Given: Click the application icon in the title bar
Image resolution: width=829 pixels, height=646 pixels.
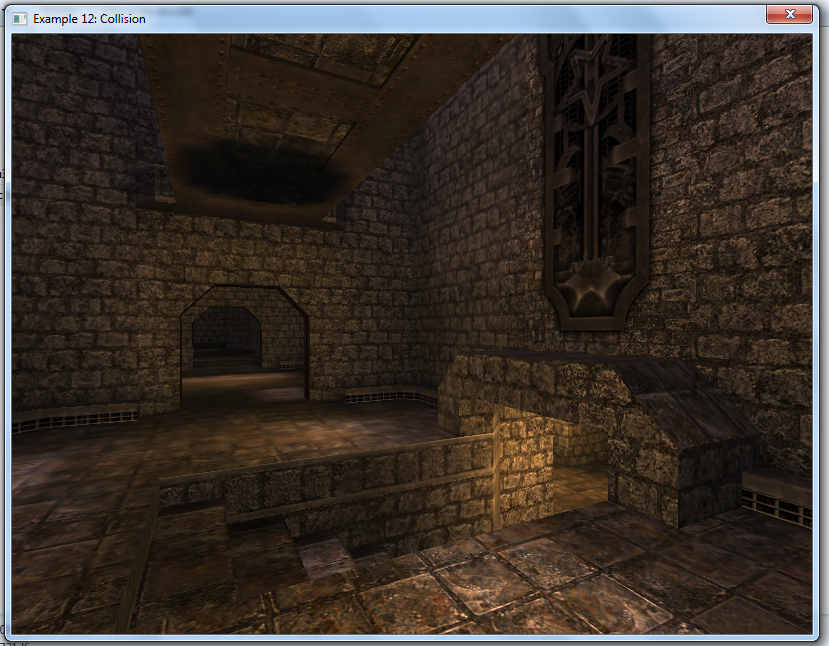Looking at the screenshot, I should point(19,18).
